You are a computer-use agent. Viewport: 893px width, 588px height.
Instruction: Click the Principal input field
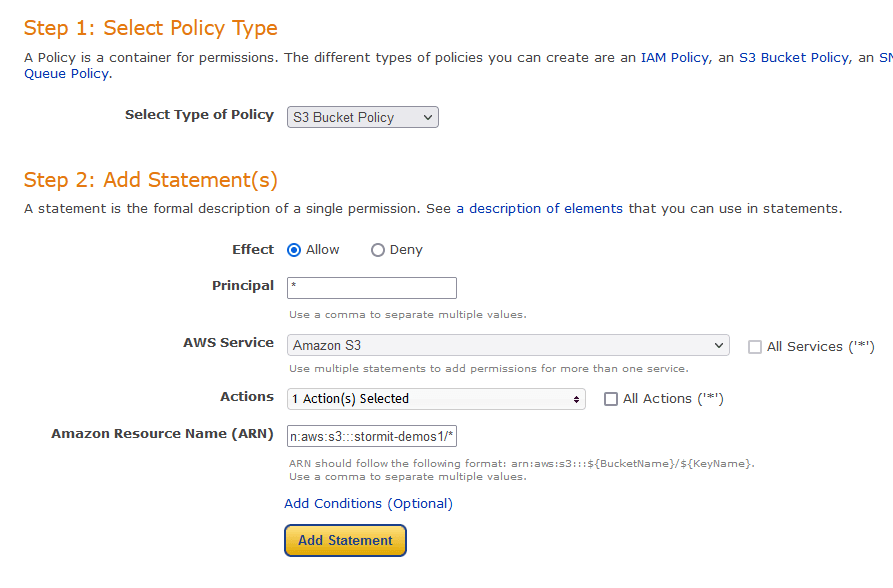pos(372,288)
